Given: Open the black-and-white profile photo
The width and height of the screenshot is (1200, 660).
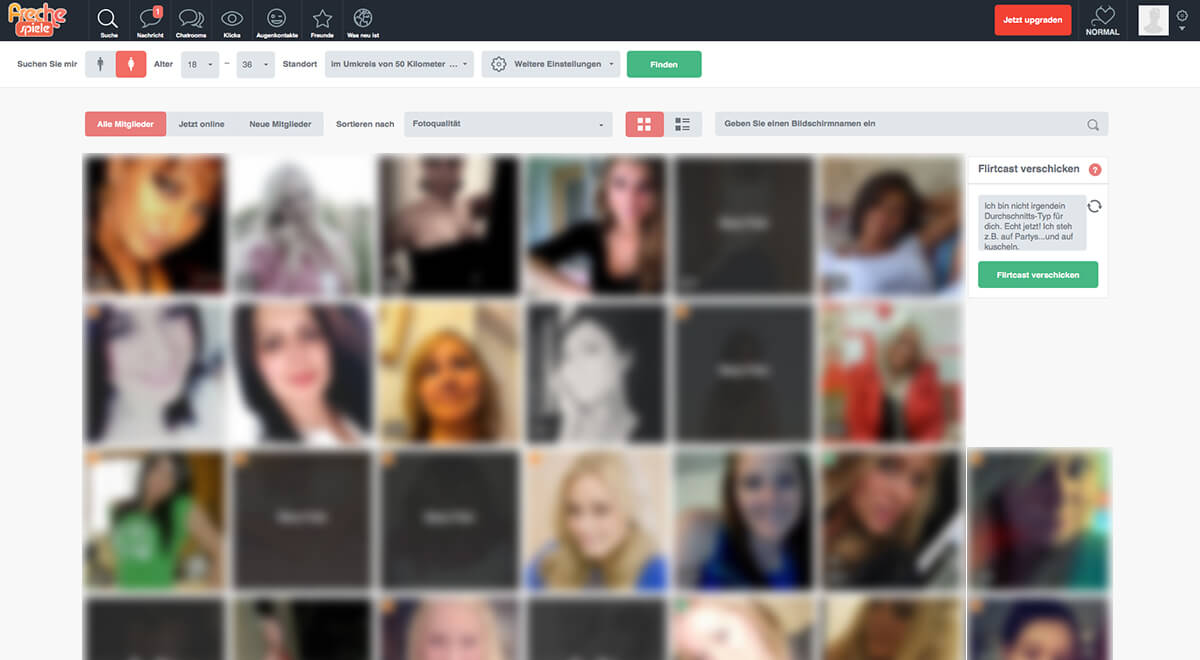Looking at the screenshot, I should tap(596, 374).
